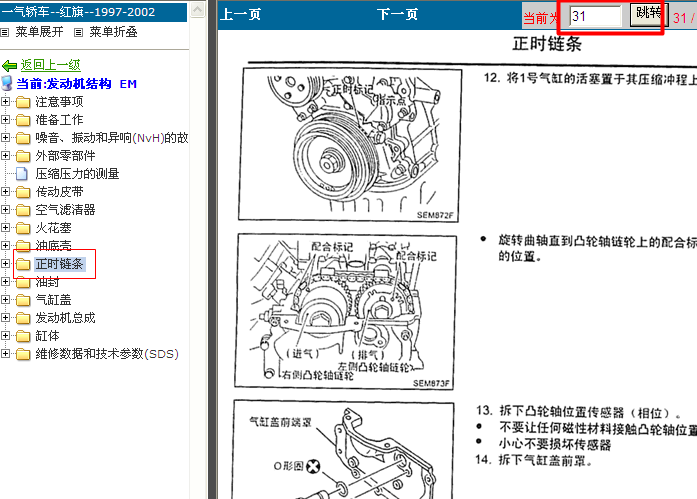Click the 油封 folder icon
697x499 pixels.
23,283
